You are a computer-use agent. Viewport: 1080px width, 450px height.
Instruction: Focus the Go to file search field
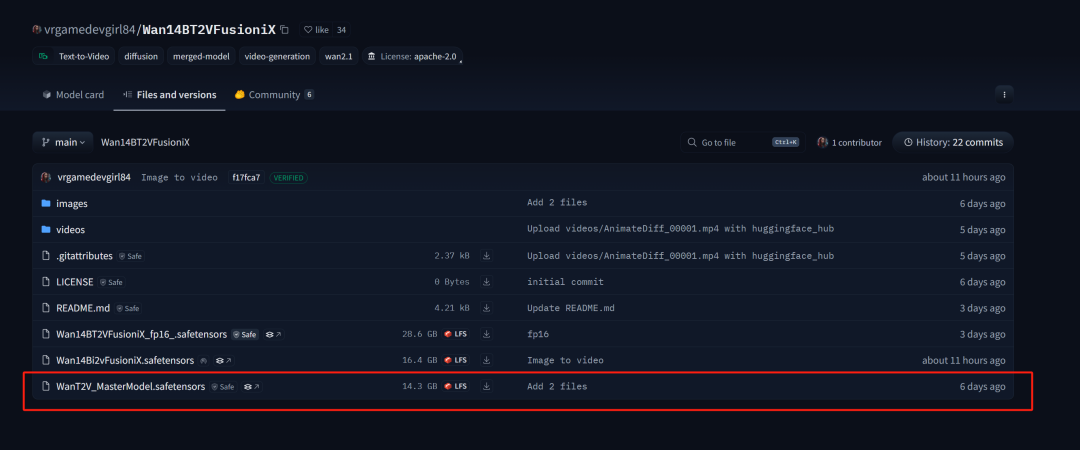[x=743, y=143]
